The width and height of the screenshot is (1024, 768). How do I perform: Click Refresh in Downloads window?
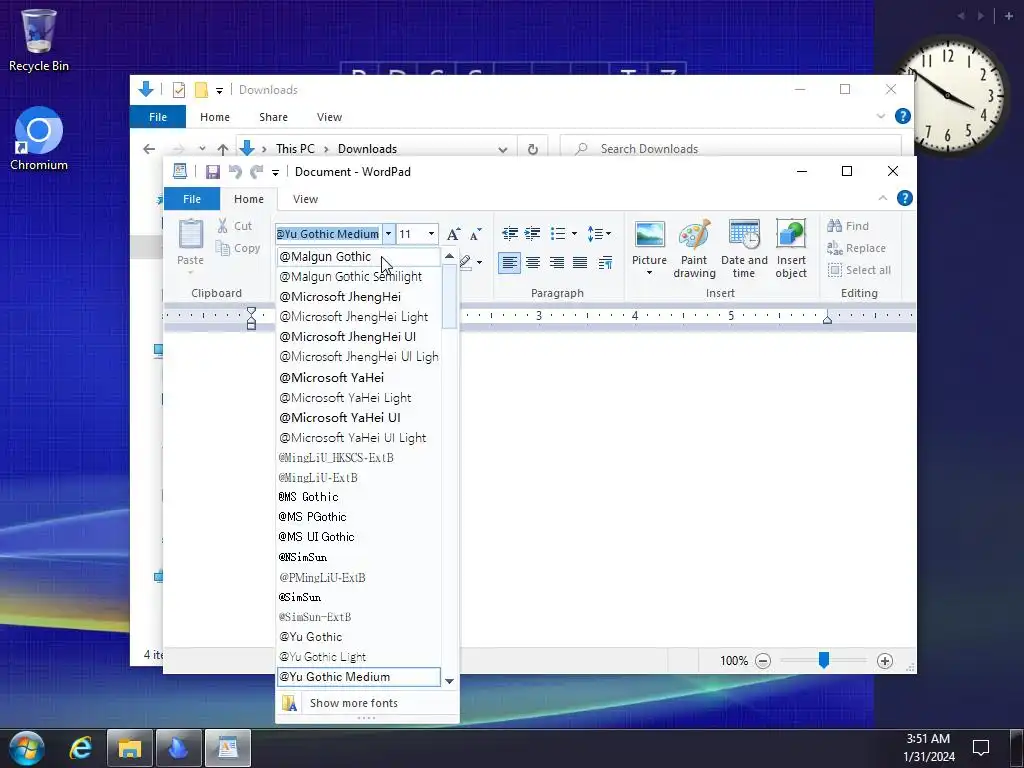(x=533, y=149)
